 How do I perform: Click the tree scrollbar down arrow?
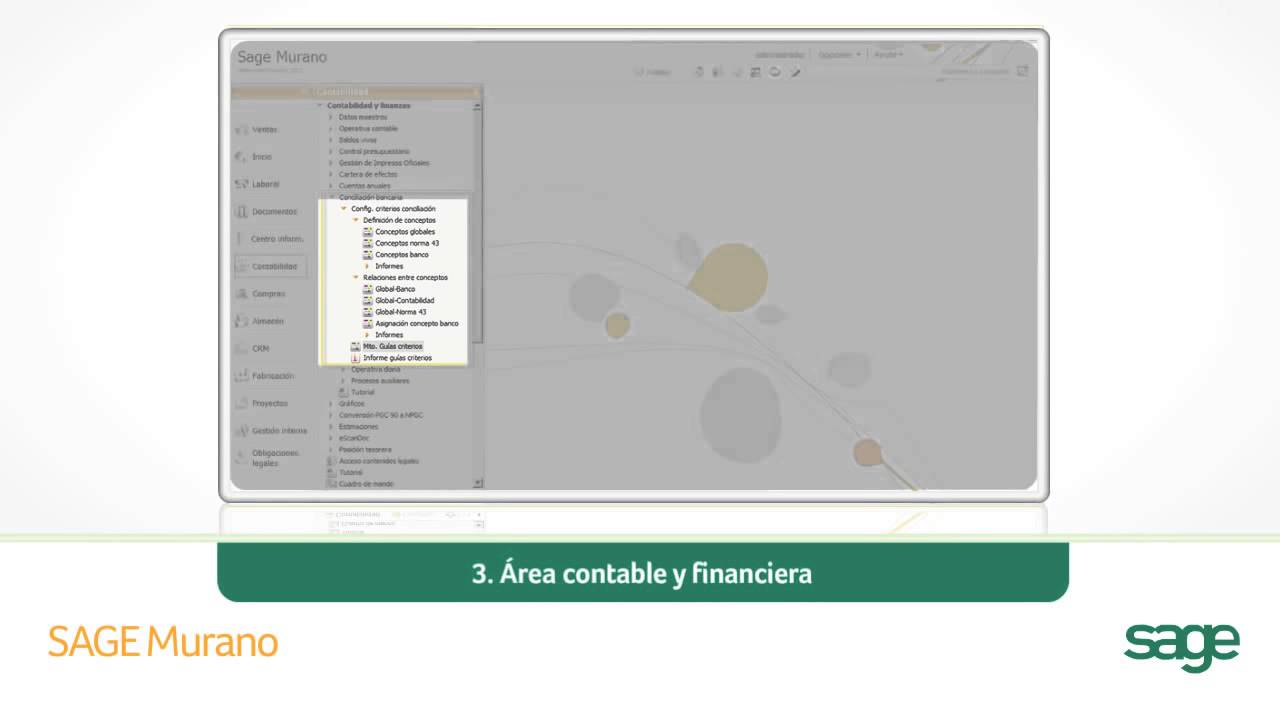[477, 484]
